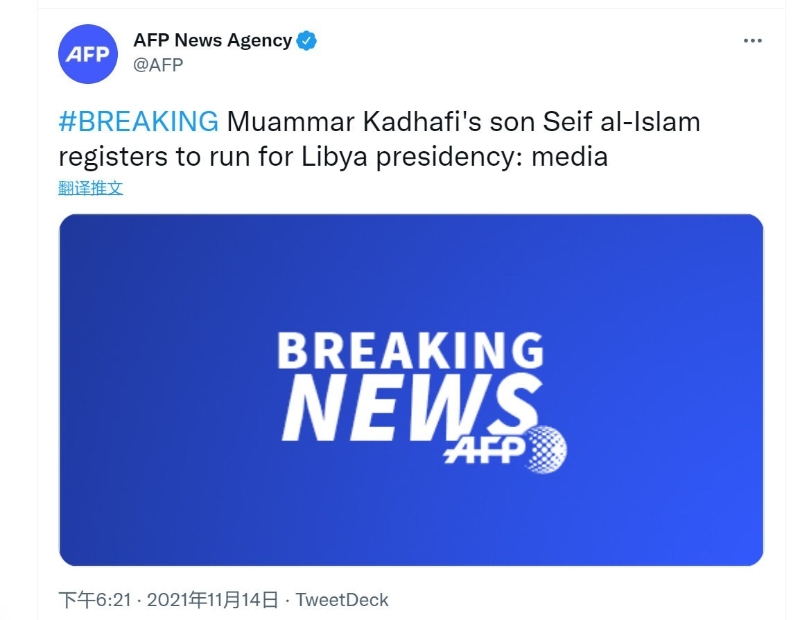Click the 下午6:21 timestamp
The height and width of the screenshot is (620, 800).
click(x=97, y=600)
